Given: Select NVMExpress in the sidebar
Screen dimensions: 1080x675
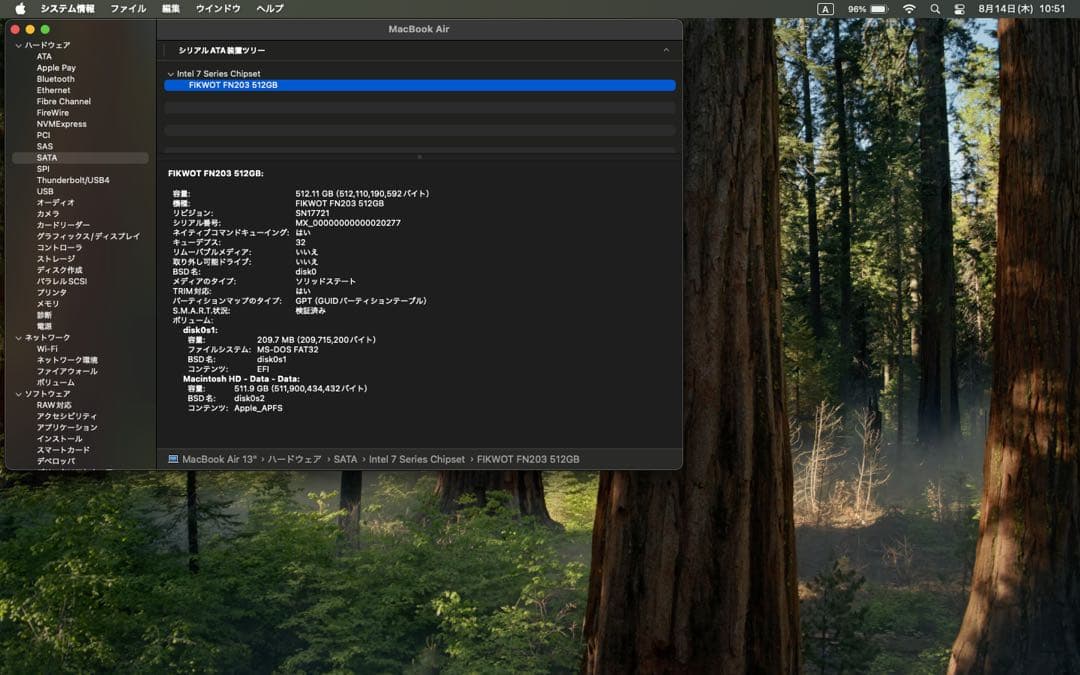Looking at the screenshot, I should tap(61, 124).
